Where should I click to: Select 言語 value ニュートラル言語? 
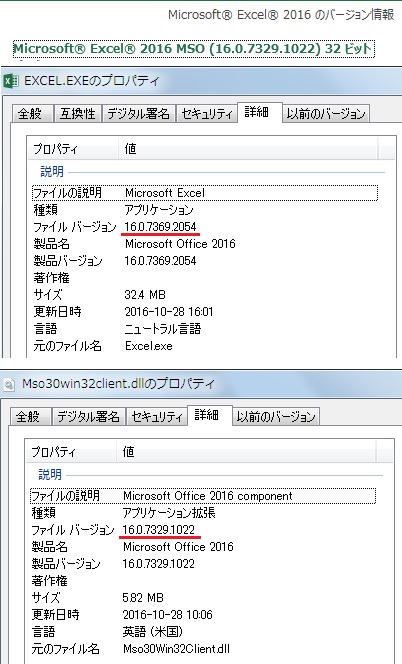click(163, 329)
